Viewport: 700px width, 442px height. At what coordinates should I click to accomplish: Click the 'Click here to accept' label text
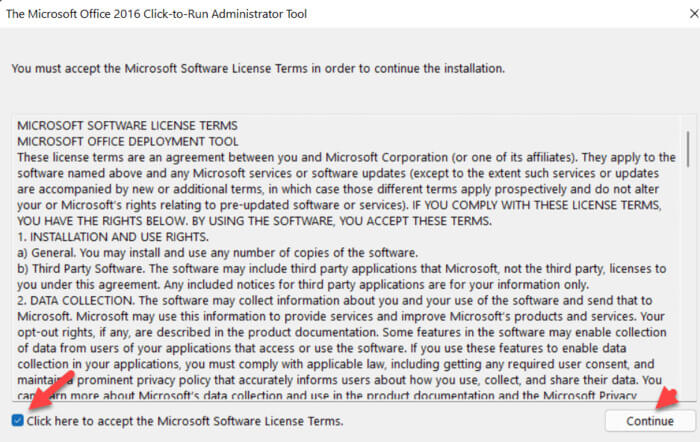(x=185, y=420)
